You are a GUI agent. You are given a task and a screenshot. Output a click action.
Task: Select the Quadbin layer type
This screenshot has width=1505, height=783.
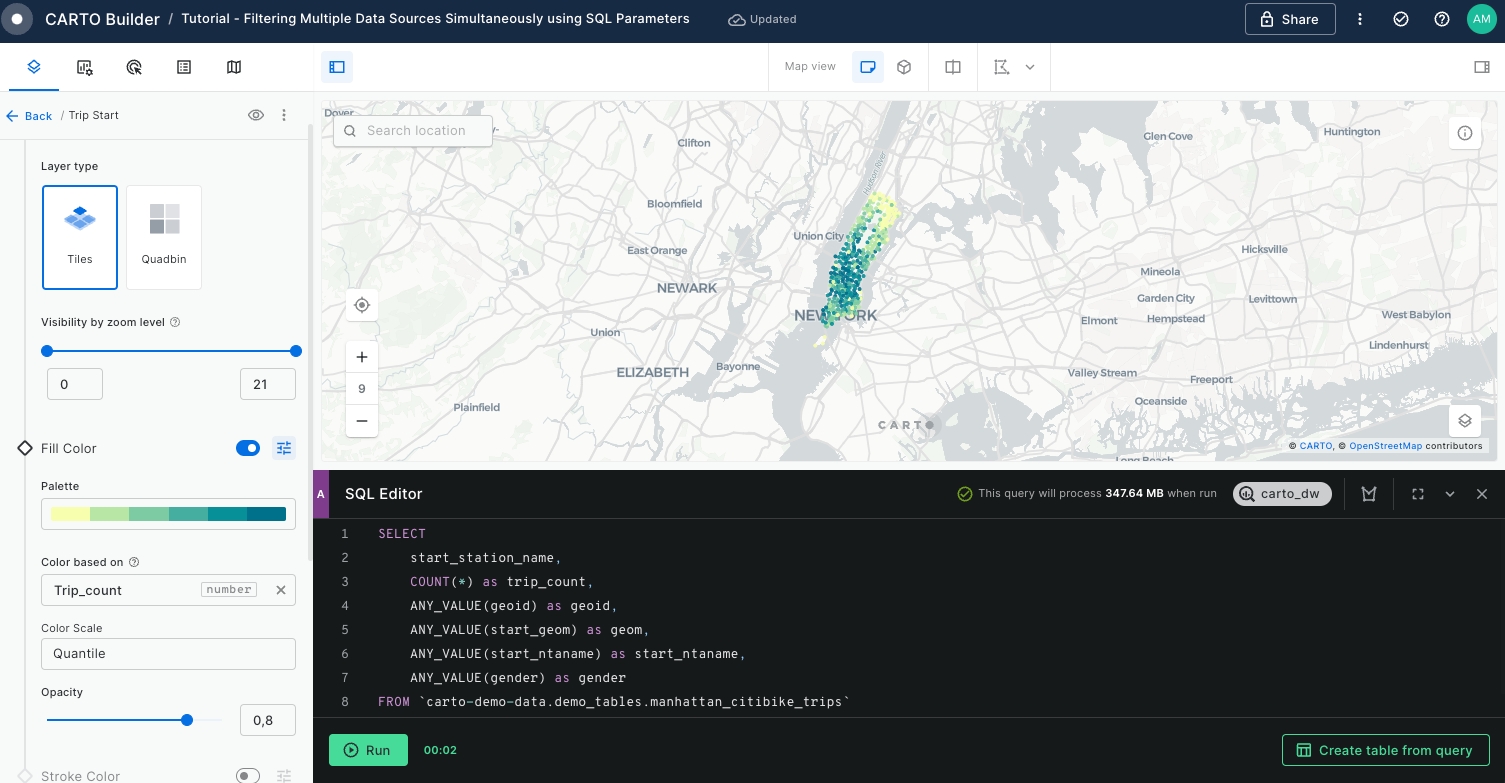pyautogui.click(x=164, y=237)
